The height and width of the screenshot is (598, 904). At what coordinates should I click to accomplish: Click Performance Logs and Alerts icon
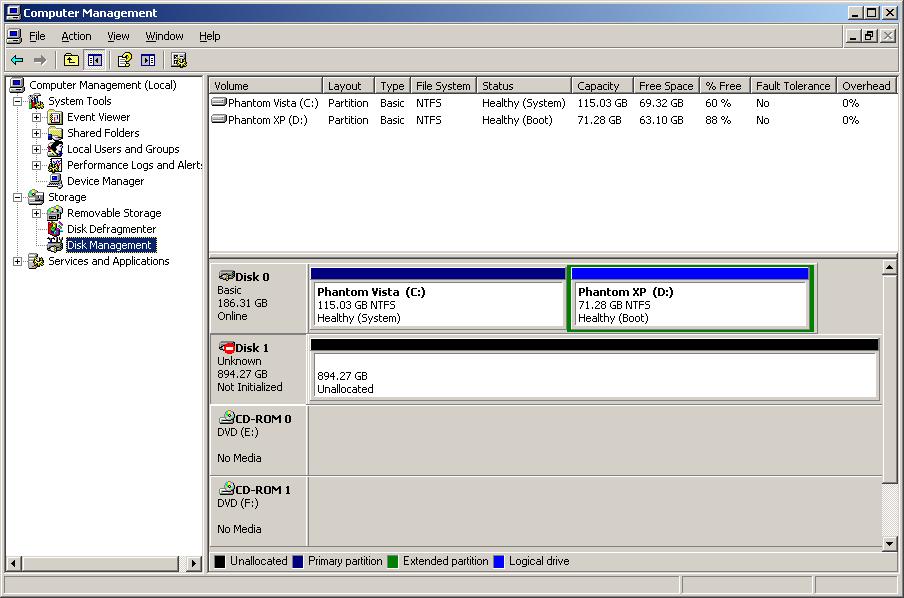click(55, 165)
